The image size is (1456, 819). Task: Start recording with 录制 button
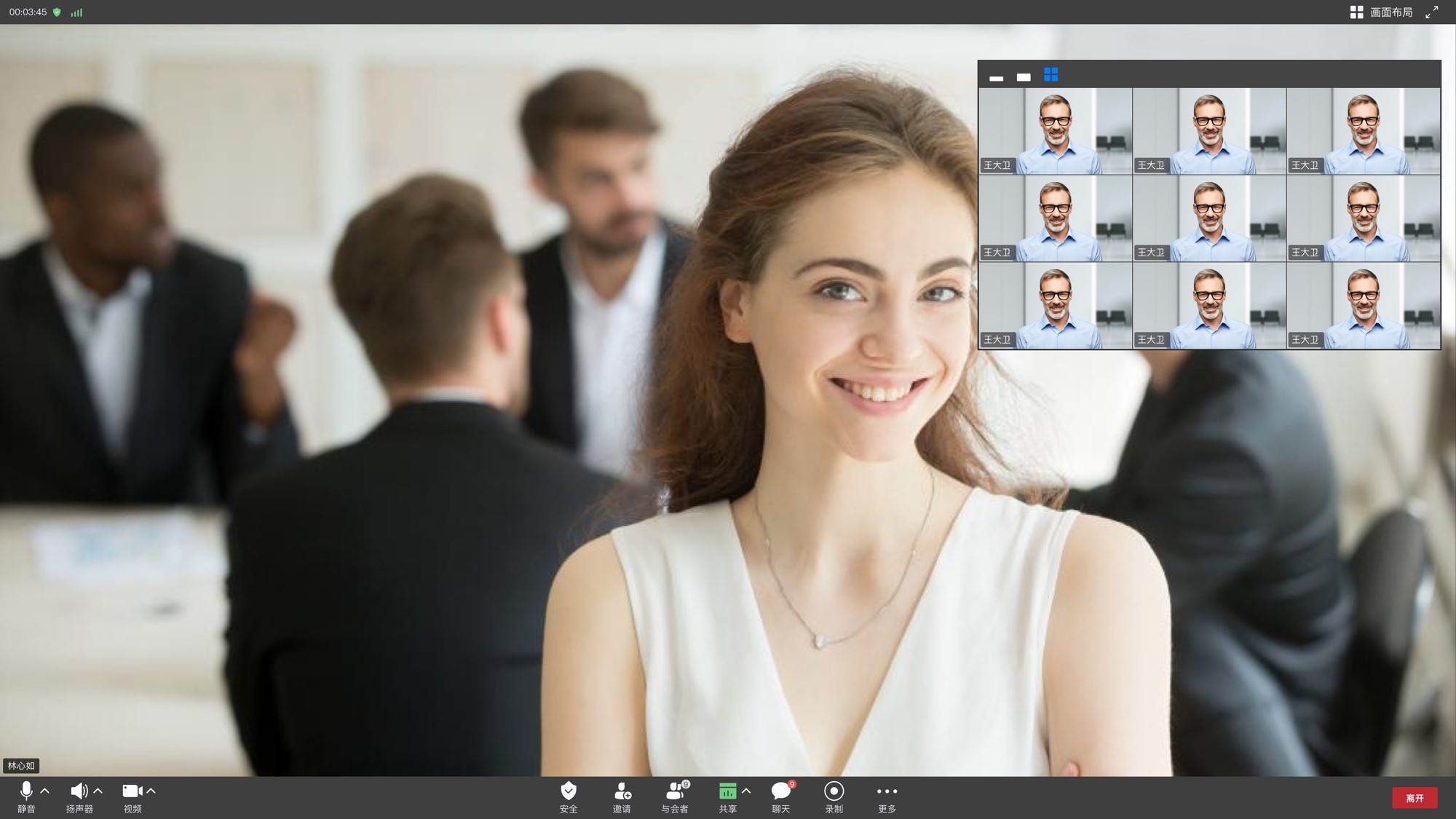(834, 797)
